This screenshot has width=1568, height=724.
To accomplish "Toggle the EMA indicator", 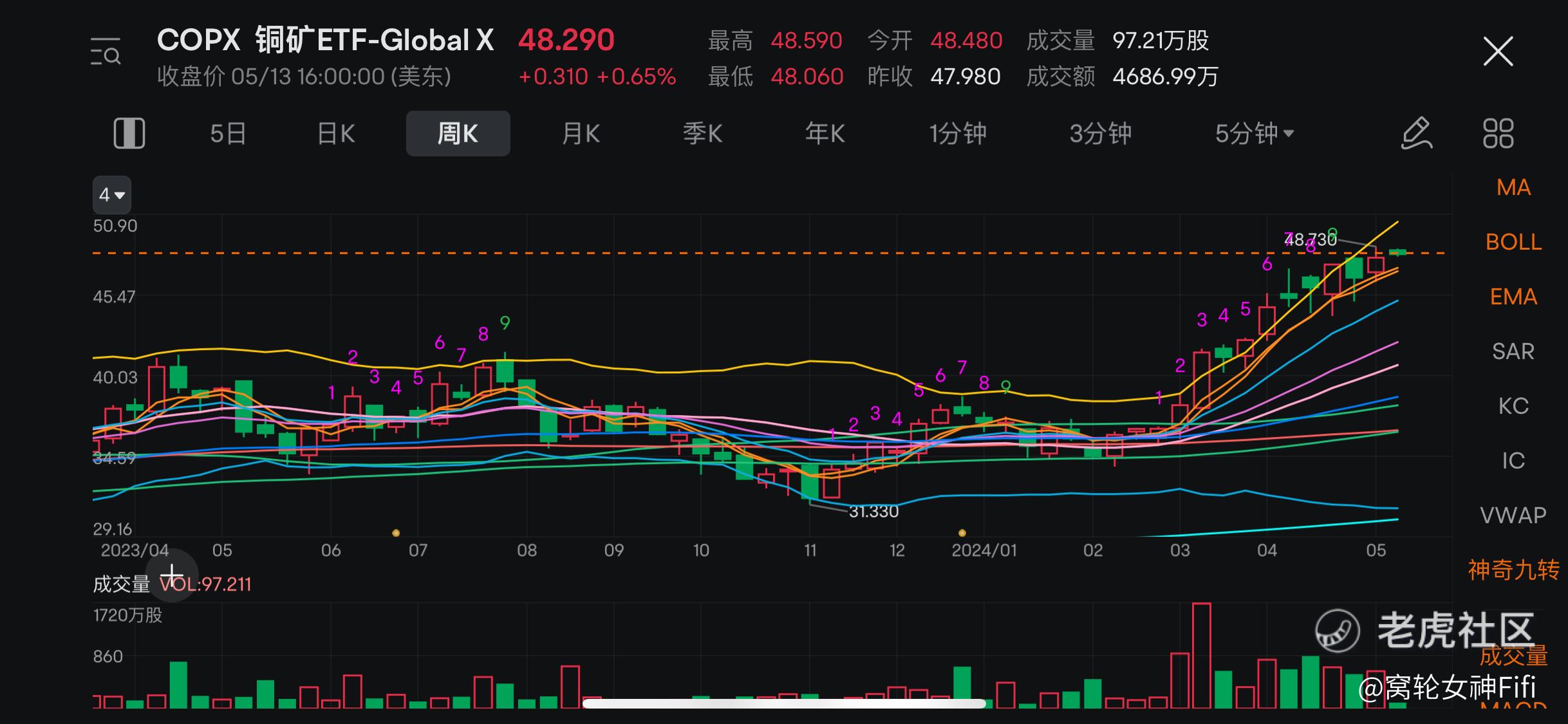I will [x=1513, y=297].
